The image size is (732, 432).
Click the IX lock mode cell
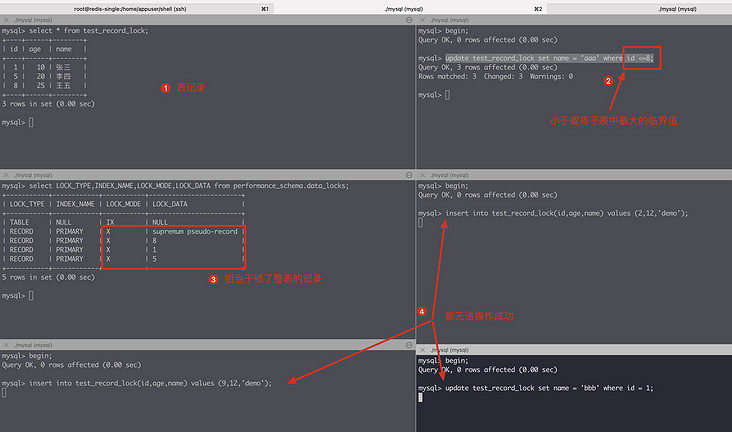coord(110,222)
